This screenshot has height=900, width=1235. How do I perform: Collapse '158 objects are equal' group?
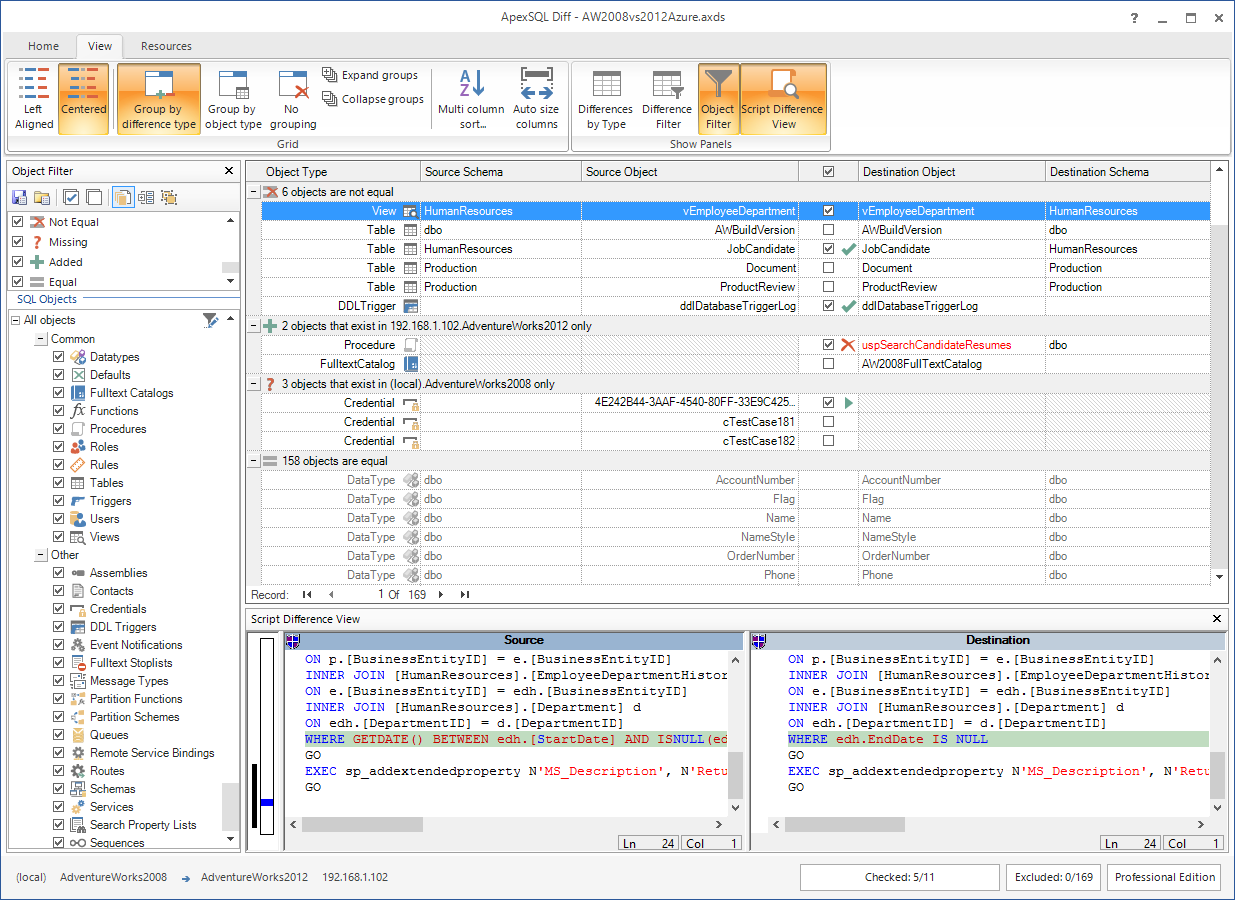[253, 461]
